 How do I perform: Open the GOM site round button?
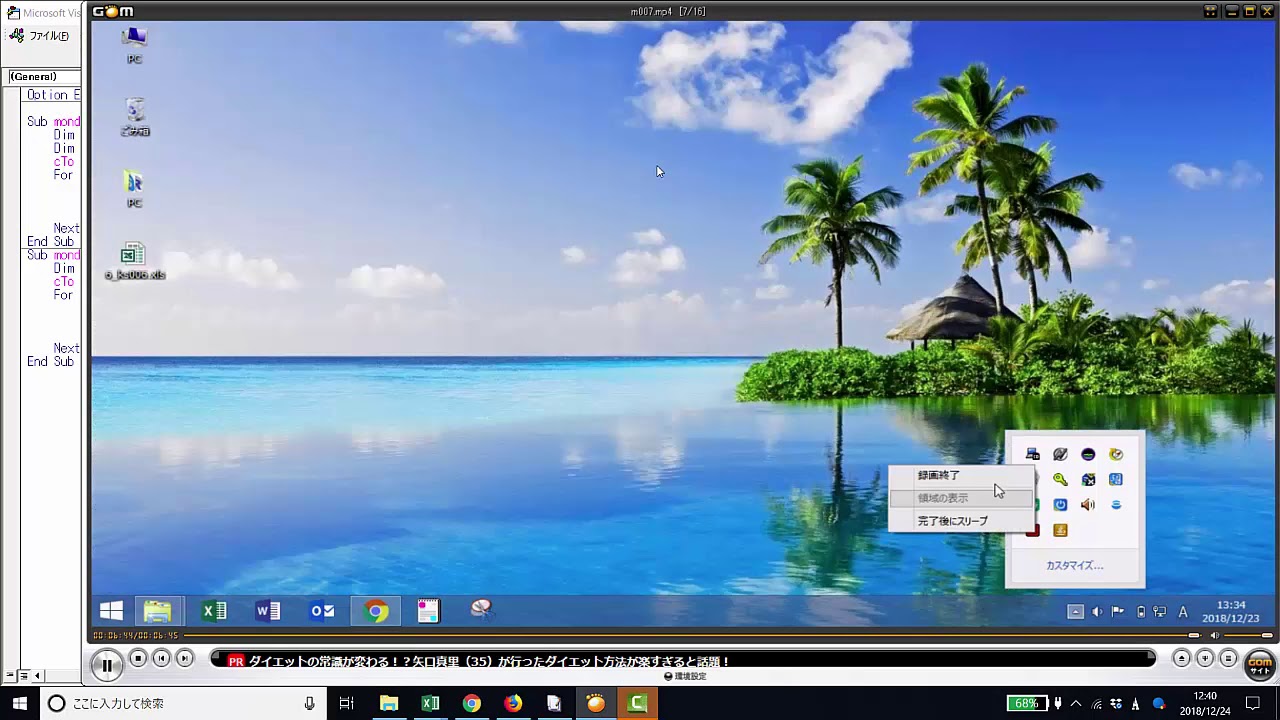pos(1260,663)
